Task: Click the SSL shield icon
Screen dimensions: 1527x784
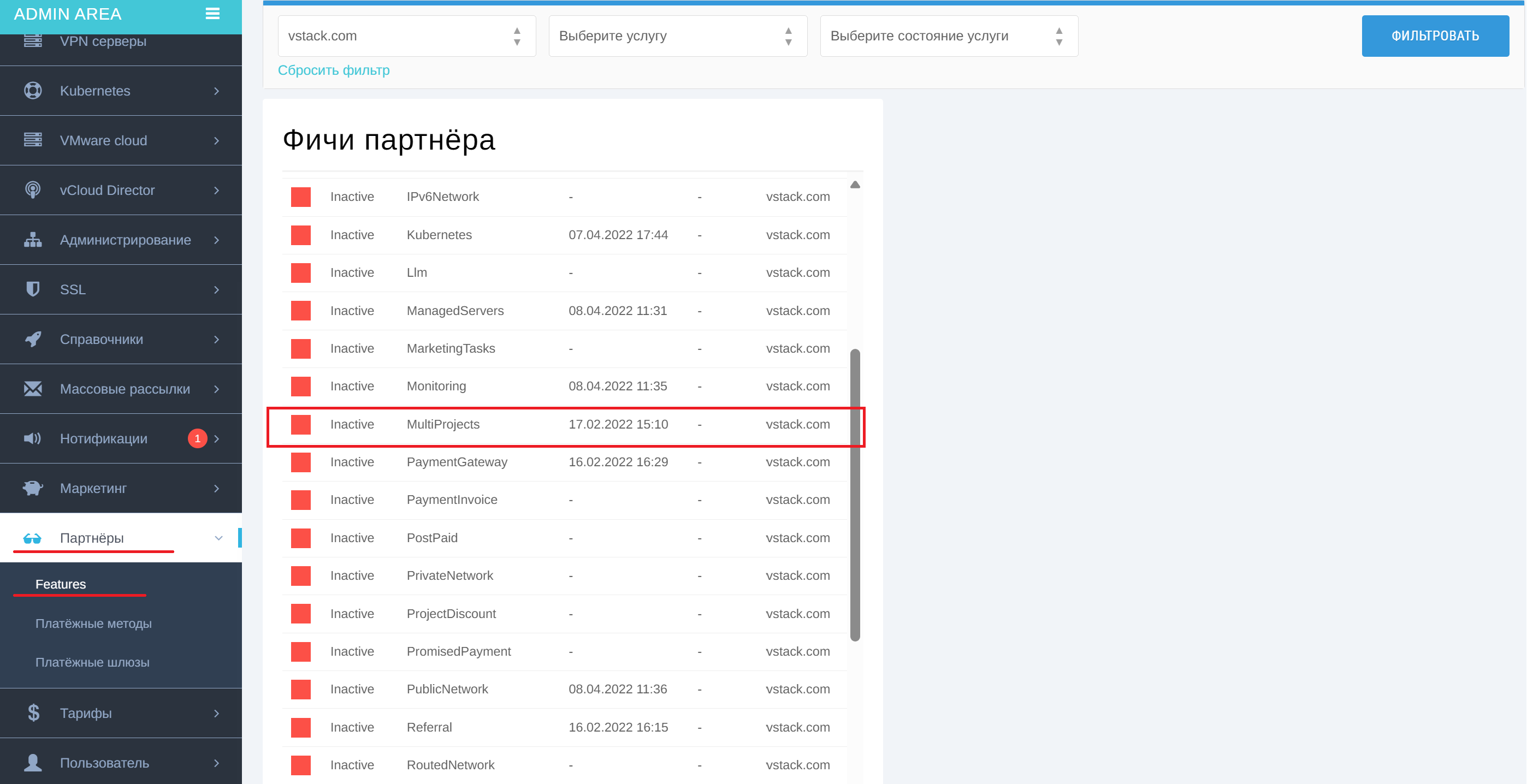Action: click(33, 289)
